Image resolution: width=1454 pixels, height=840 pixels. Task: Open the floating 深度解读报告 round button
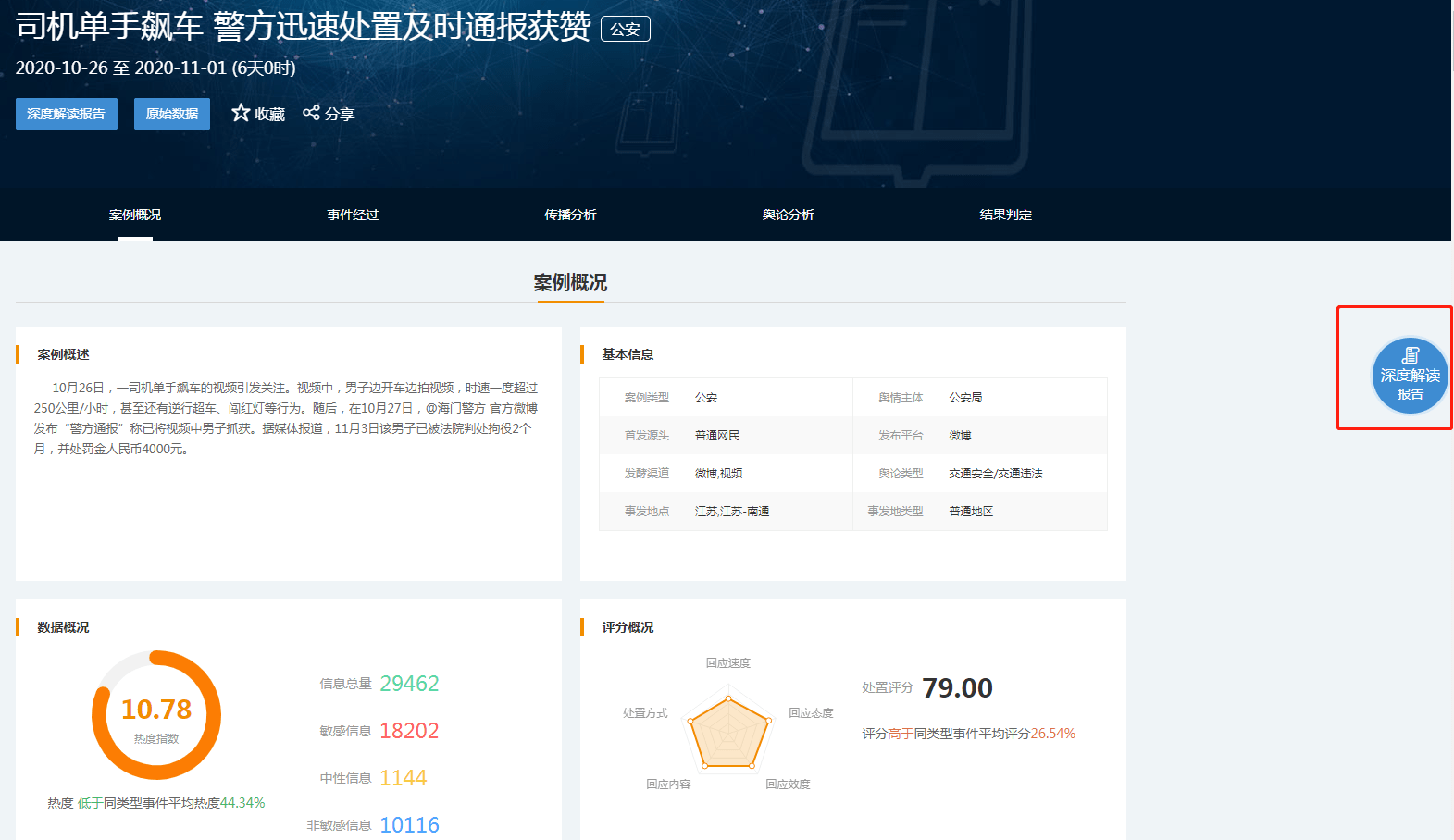(x=1410, y=376)
